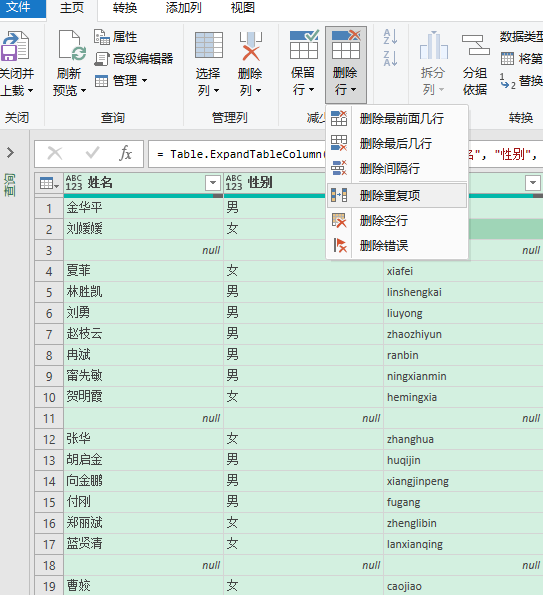This screenshot has height=595, width=543.
Task: Choose 删除最后几行 from menu
Action: 397,143
